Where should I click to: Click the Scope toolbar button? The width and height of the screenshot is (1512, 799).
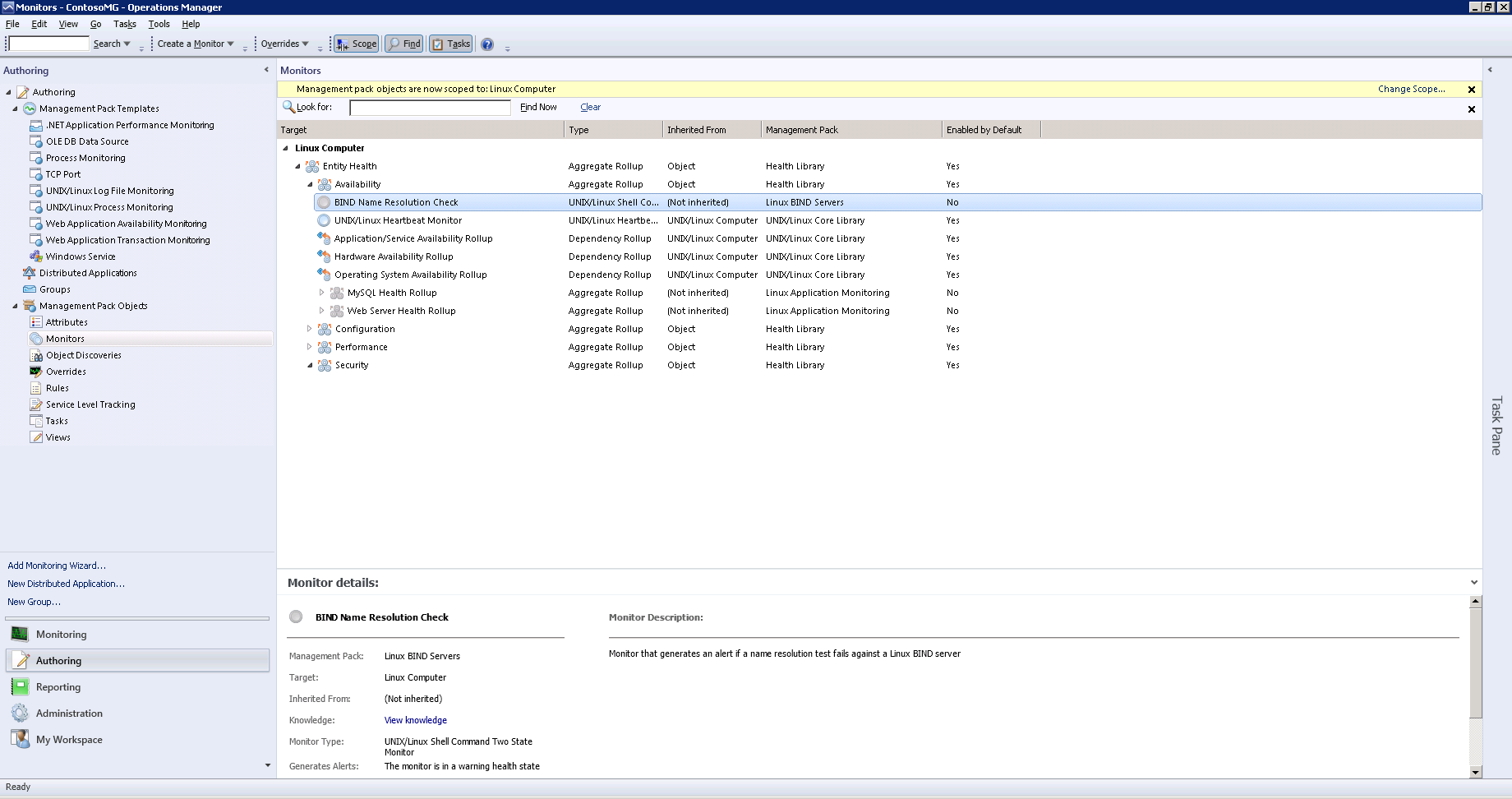coord(357,44)
